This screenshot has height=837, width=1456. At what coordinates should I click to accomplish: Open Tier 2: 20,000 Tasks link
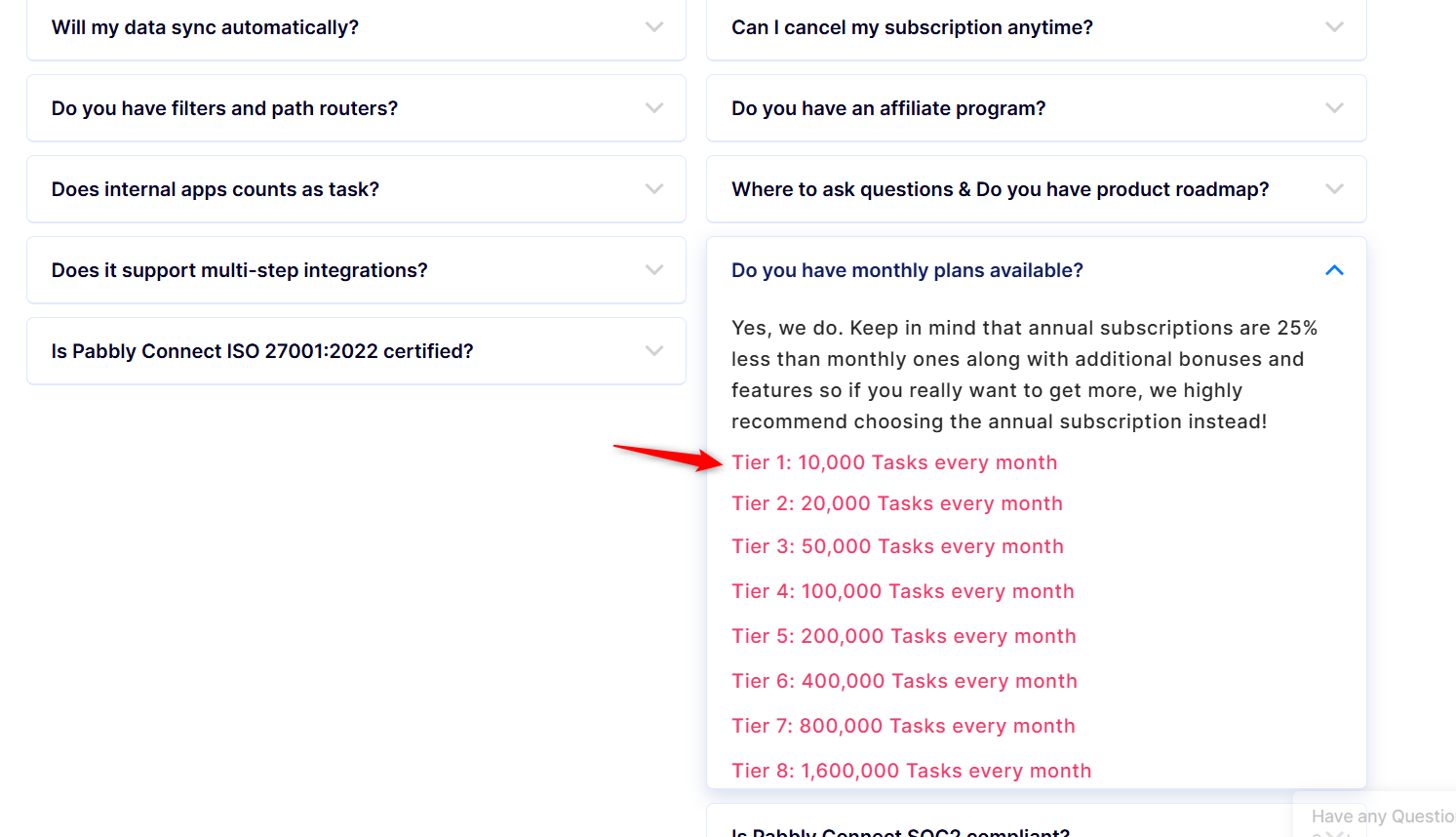(897, 503)
